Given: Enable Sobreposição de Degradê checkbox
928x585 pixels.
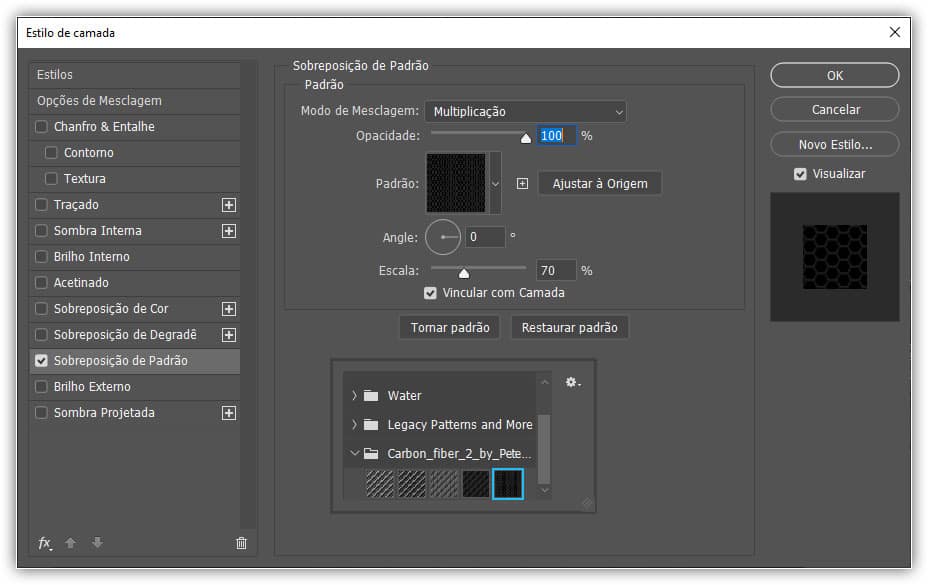Looking at the screenshot, I should click(41, 335).
